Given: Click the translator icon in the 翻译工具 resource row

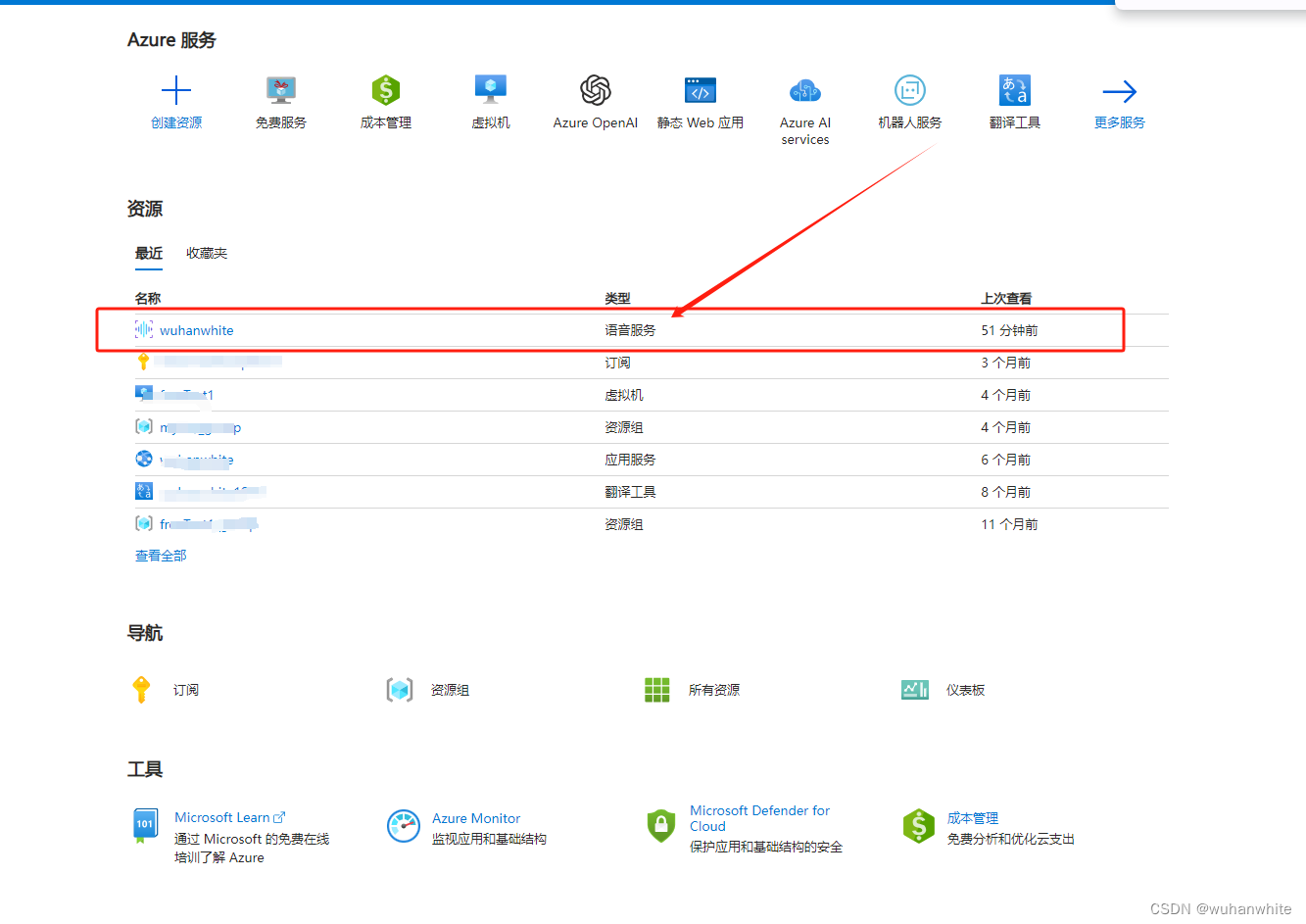Looking at the screenshot, I should [x=144, y=491].
